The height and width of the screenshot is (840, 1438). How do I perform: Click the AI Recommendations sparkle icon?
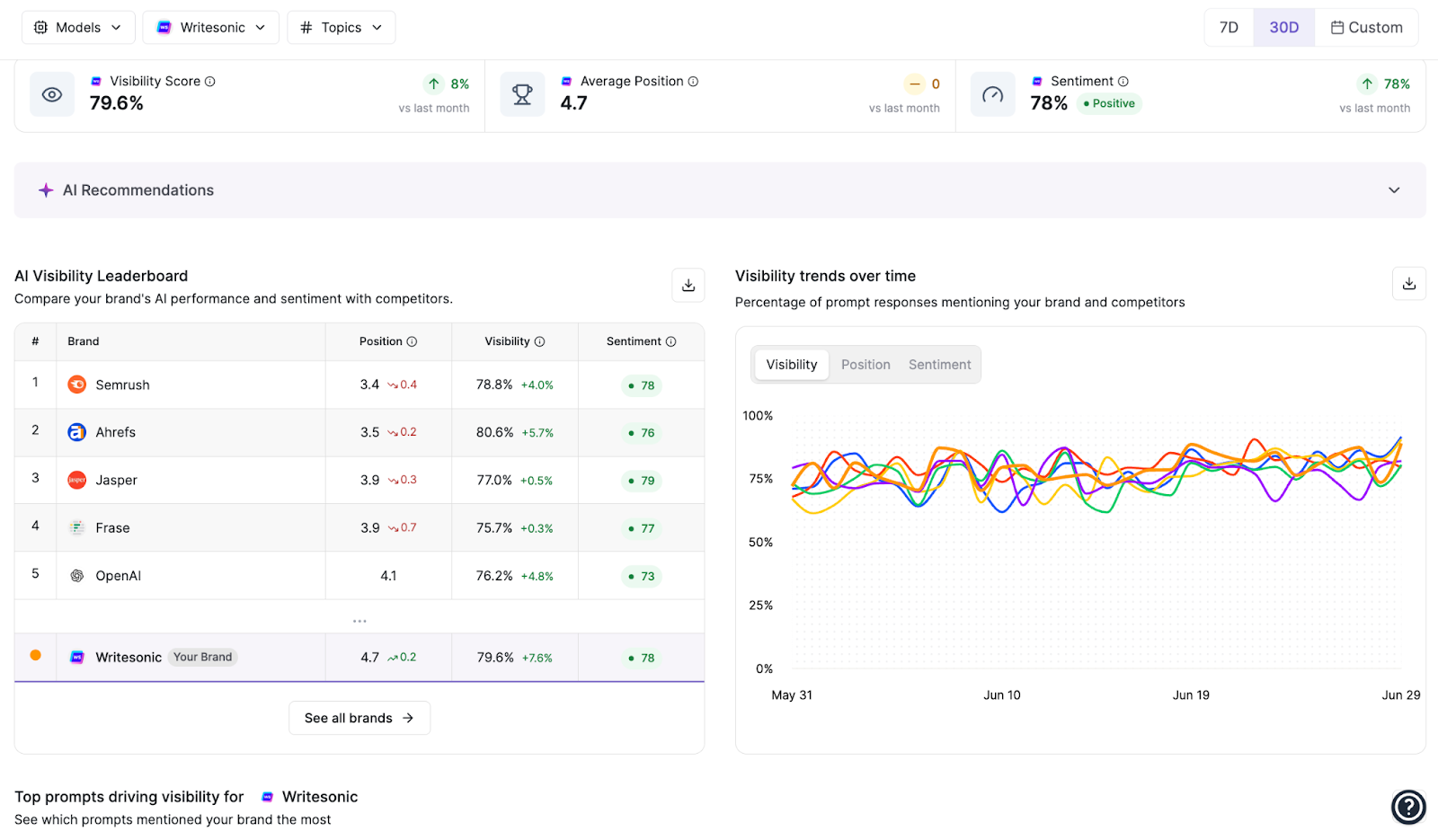pyautogui.click(x=46, y=190)
